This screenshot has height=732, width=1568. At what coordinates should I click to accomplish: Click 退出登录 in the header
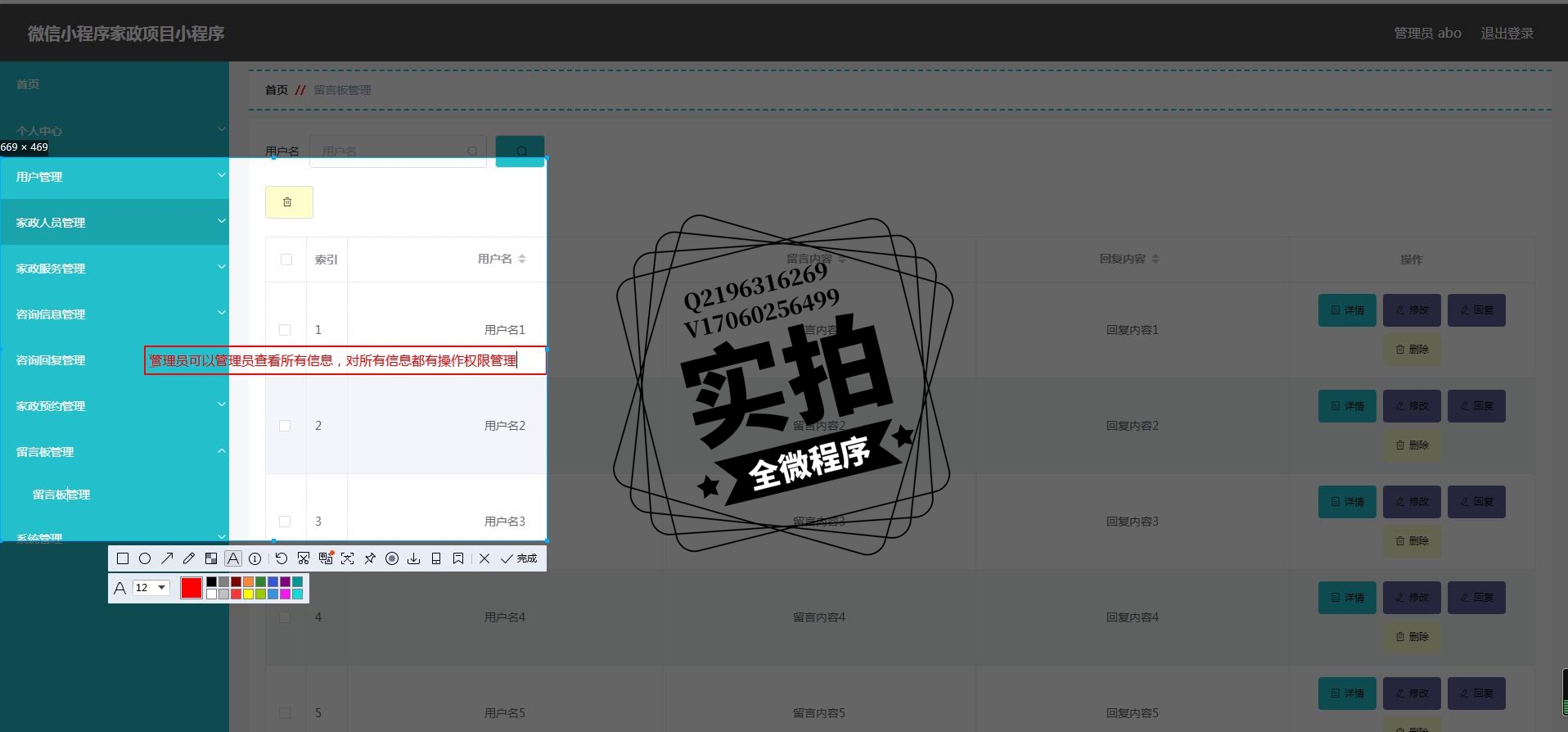tap(1507, 34)
